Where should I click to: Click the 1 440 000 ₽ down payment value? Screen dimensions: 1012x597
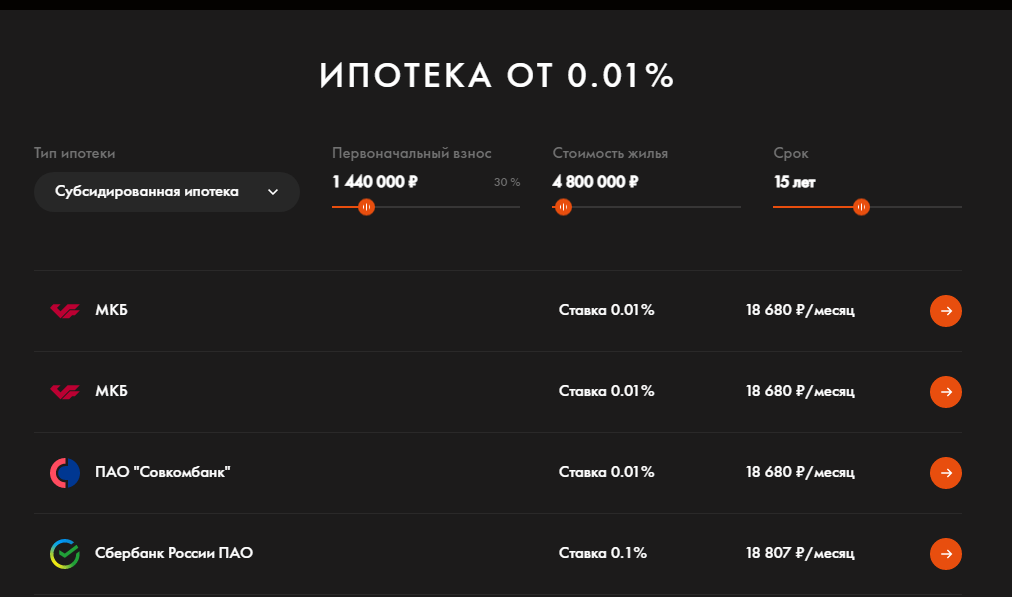tap(374, 182)
